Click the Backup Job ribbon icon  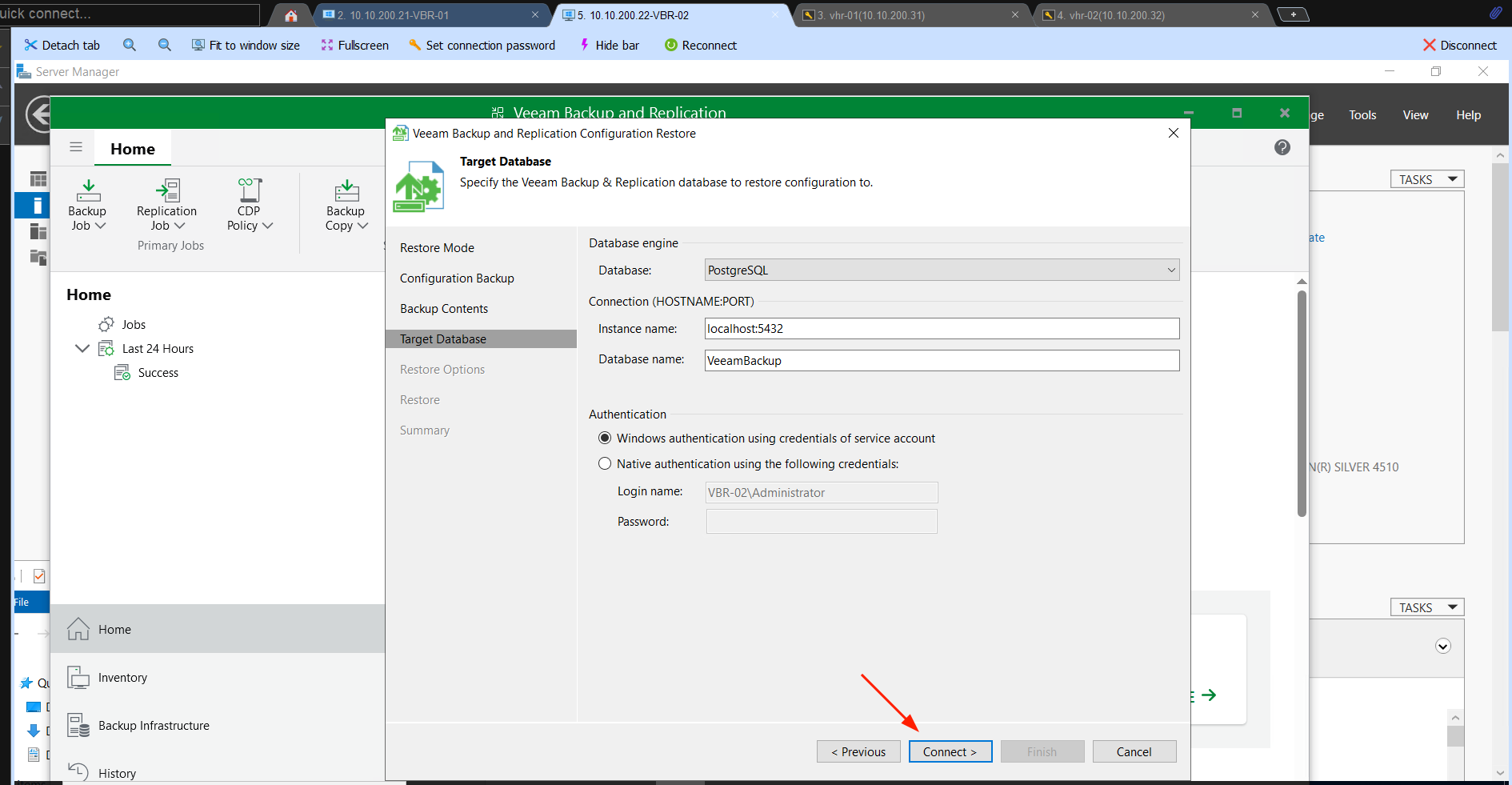(x=87, y=205)
